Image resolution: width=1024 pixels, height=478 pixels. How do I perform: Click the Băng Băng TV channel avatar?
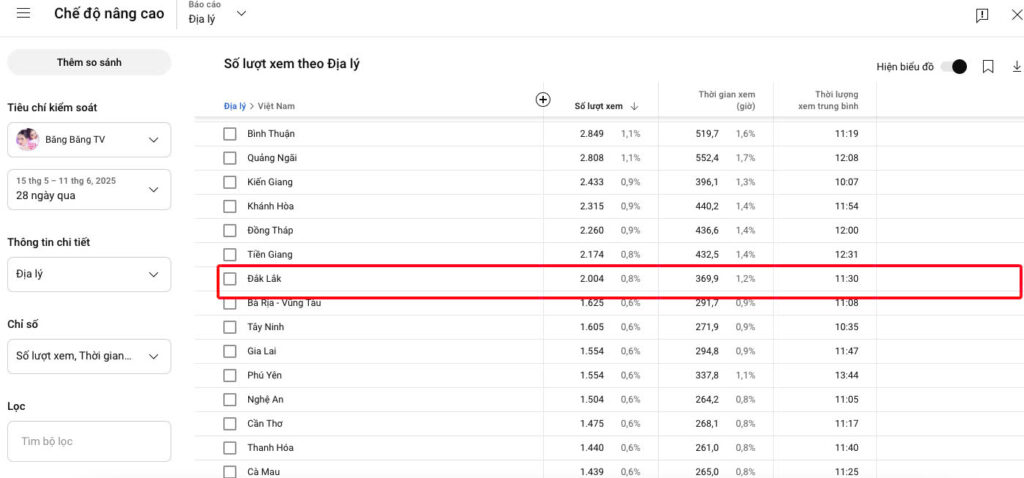coord(28,140)
